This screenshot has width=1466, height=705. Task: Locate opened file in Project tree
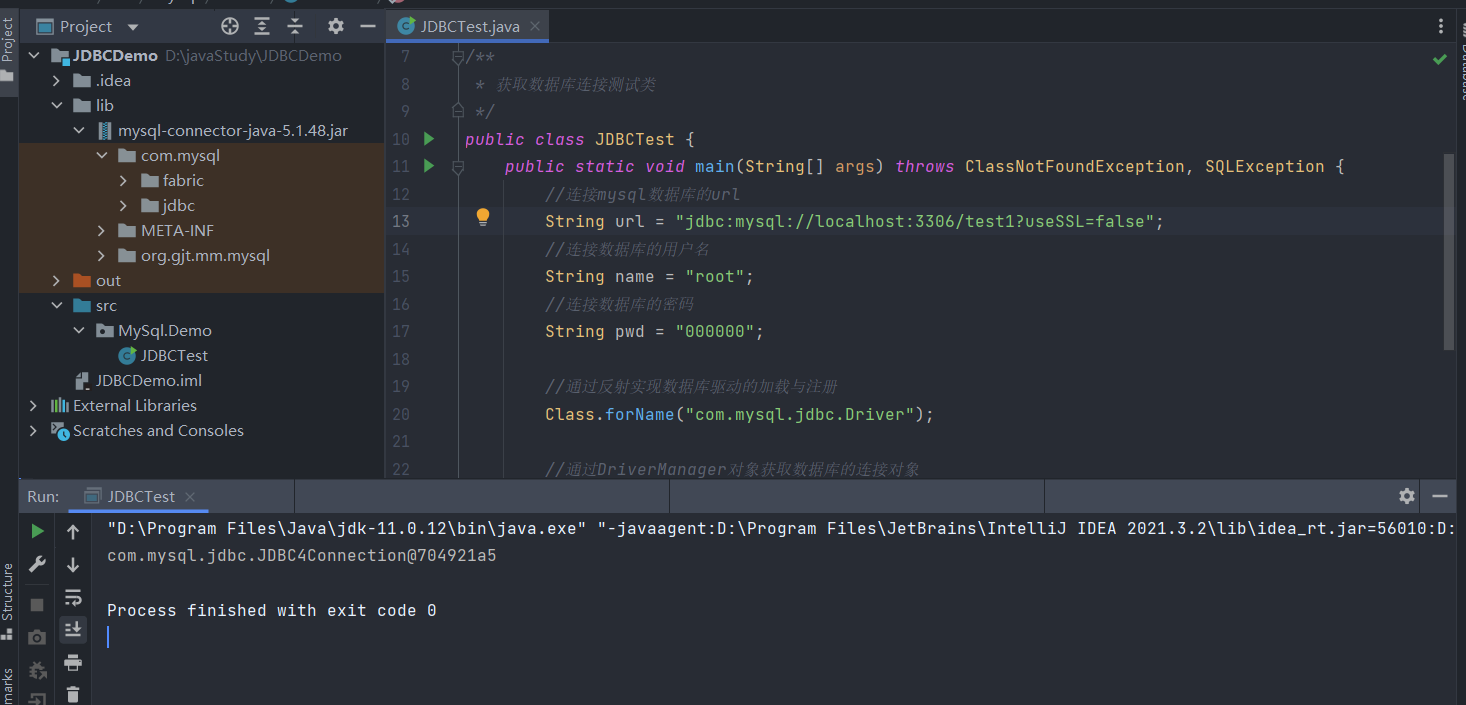[x=230, y=26]
